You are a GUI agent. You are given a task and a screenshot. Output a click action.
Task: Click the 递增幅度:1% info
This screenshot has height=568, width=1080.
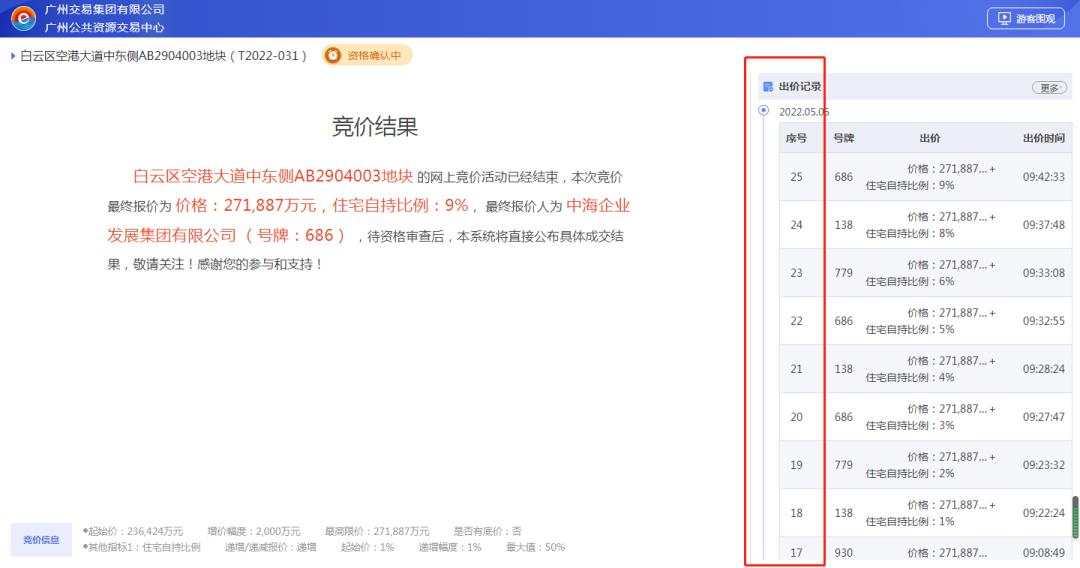pyautogui.click(x=450, y=547)
